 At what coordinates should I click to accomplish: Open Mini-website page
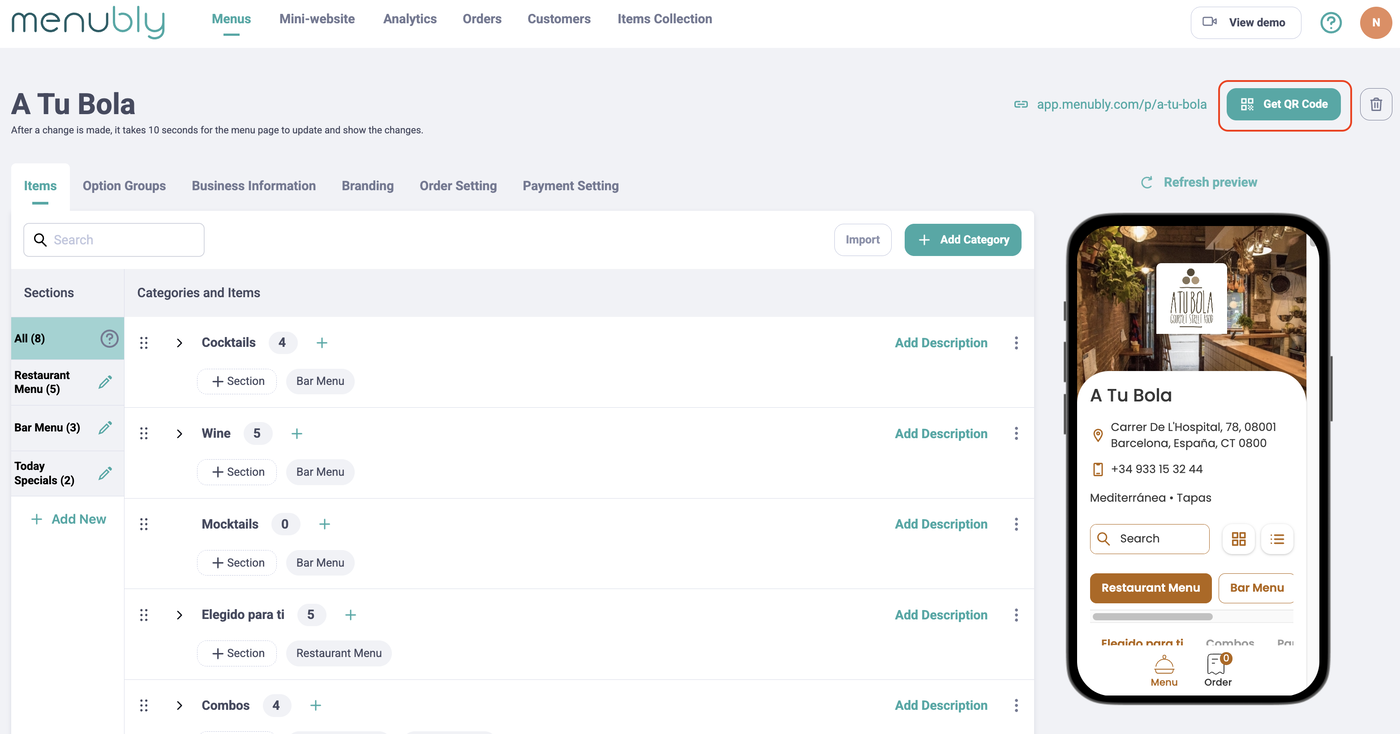tap(317, 19)
